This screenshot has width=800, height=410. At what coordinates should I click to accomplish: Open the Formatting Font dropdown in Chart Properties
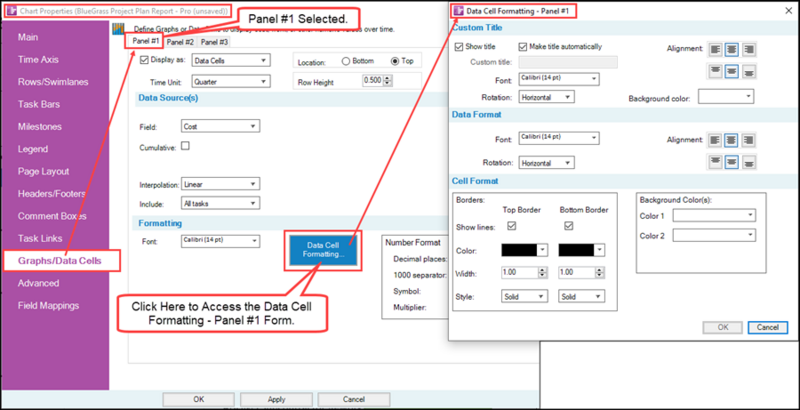coord(220,241)
